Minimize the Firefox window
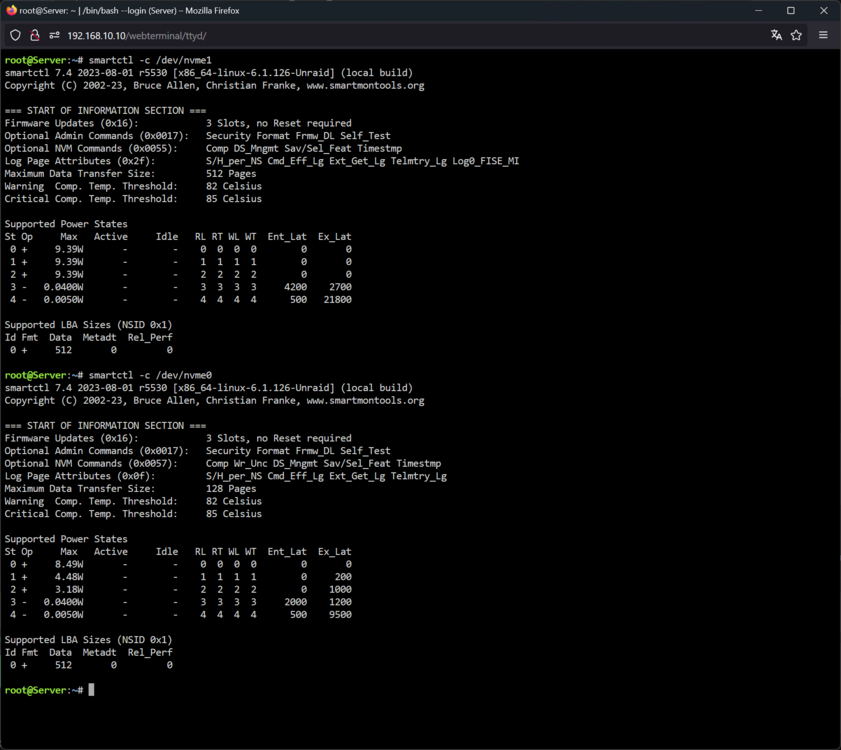Screen dimensions: 841x750 click(758, 11)
